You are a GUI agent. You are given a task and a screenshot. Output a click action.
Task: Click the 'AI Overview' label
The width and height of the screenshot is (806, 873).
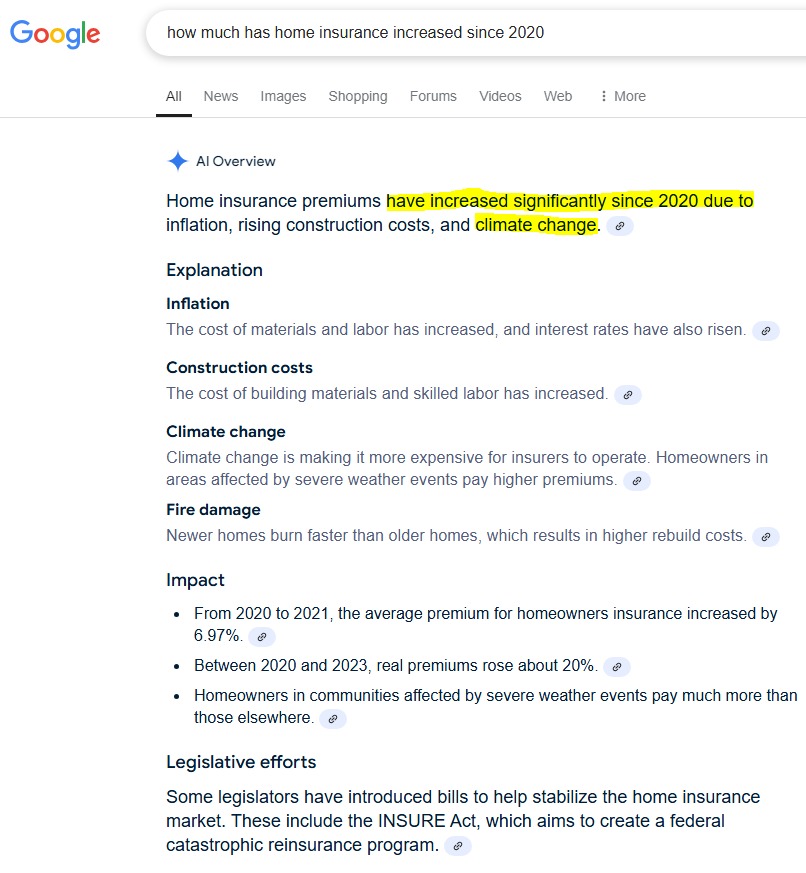coord(236,161)
